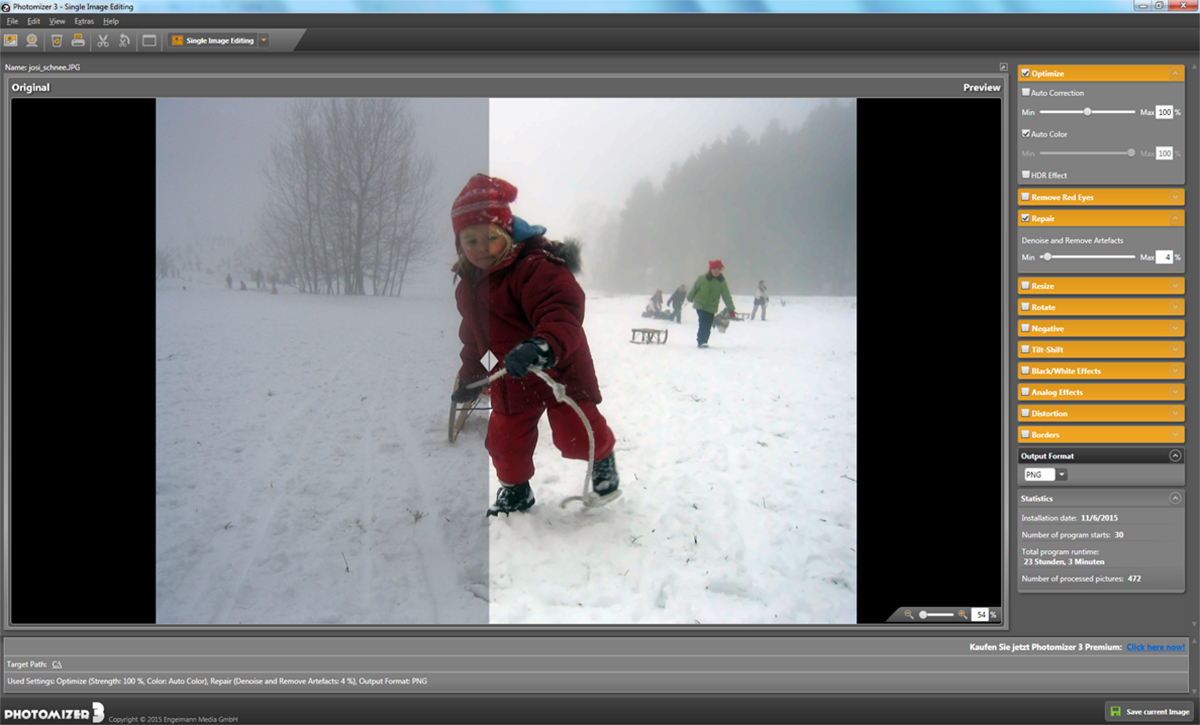Click the open image toolbar icon
1200x725 pixels.
pos(11,41)
